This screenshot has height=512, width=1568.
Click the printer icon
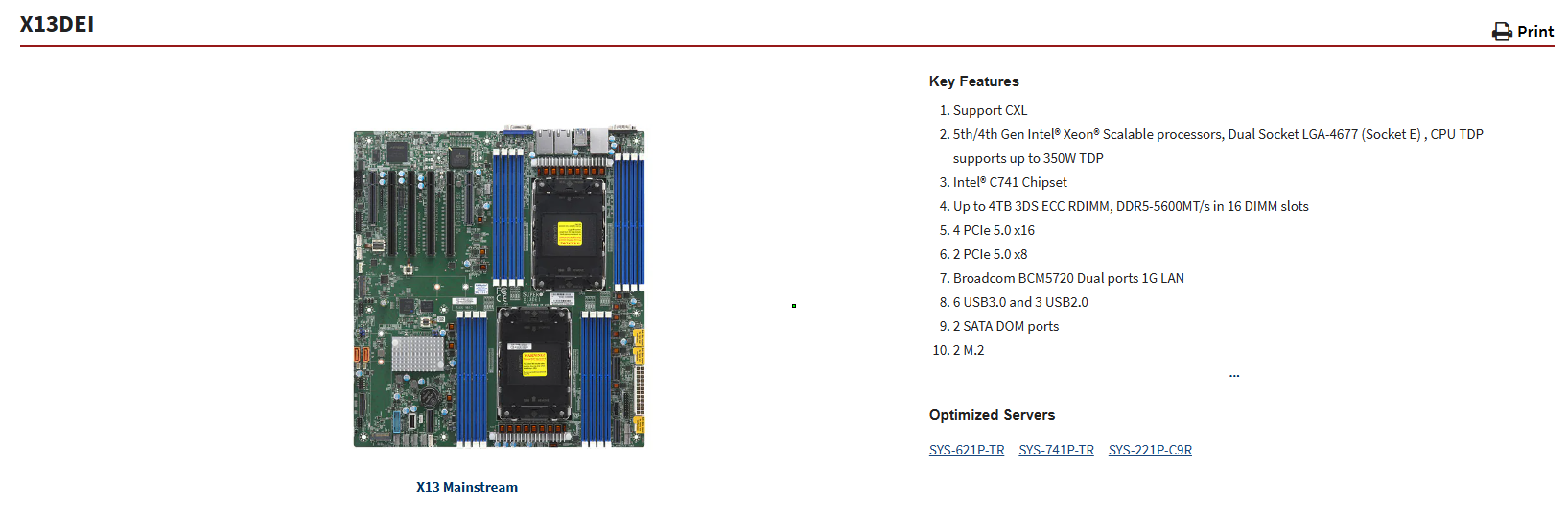1501,33
